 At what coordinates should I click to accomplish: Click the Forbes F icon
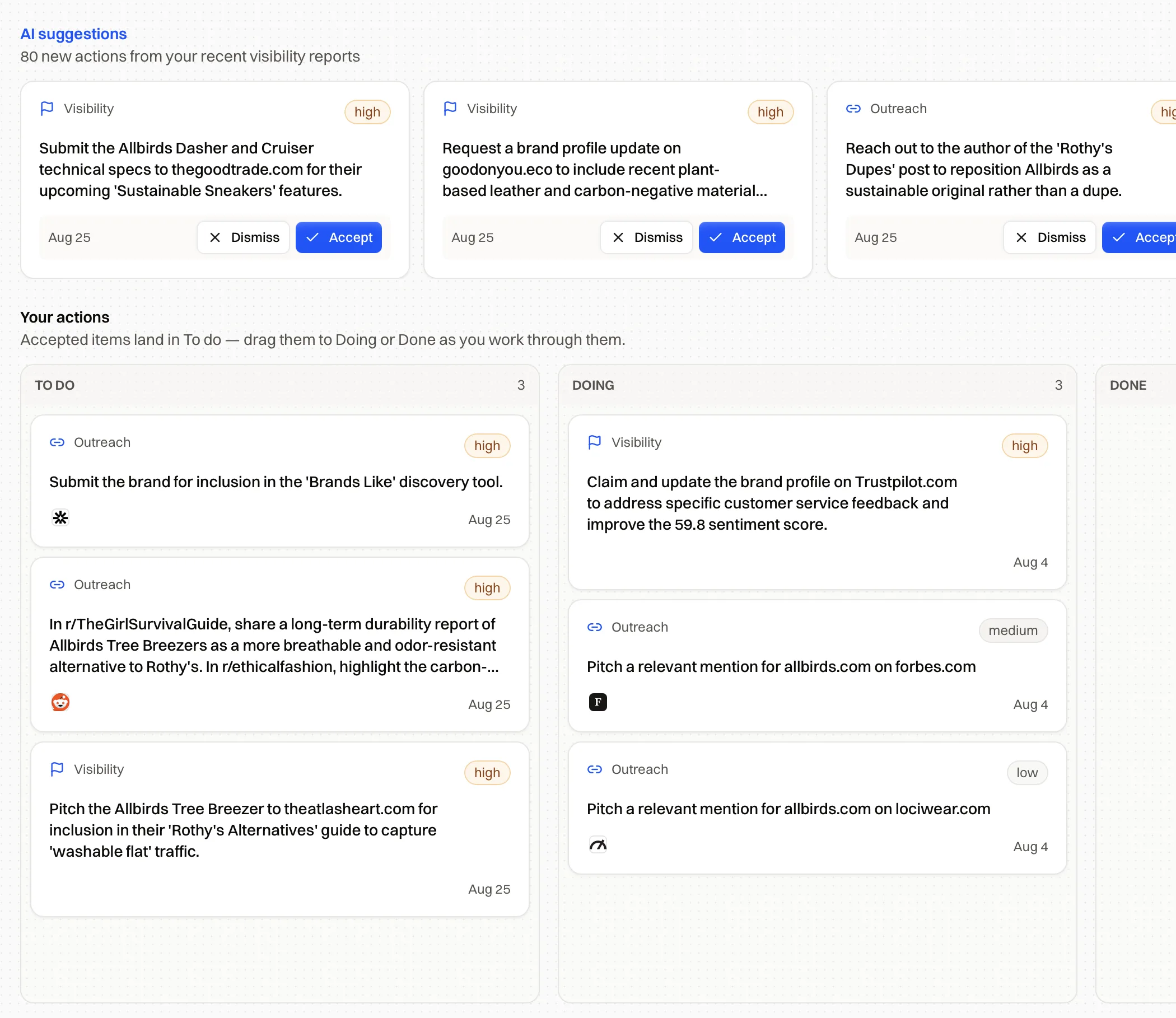(598, 703)
